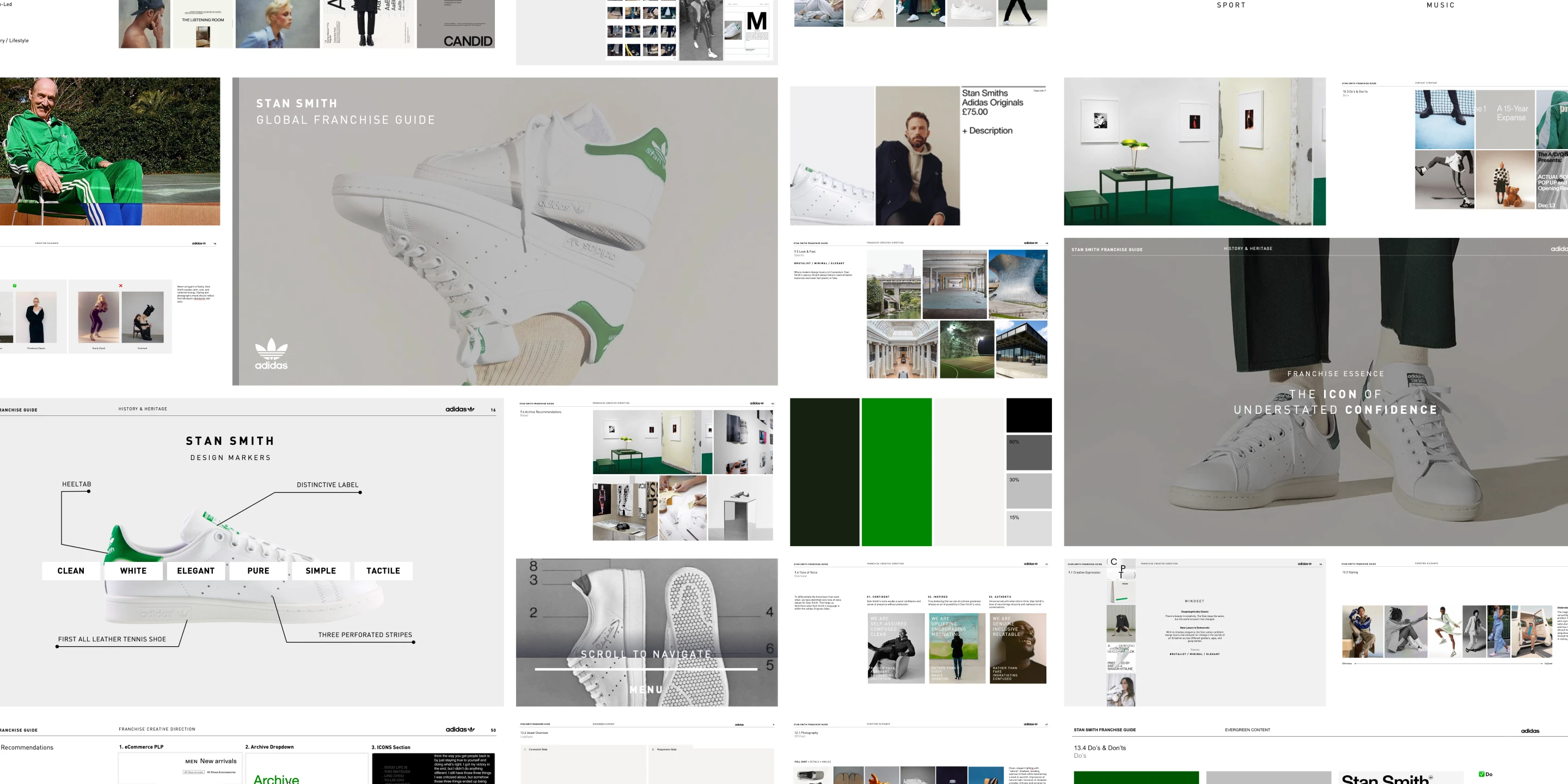Click the THREE PERFORATED STRIPES callout
Image resolution: width=1568 pixels, height=784 pixels.
click(x=365, y=635)
